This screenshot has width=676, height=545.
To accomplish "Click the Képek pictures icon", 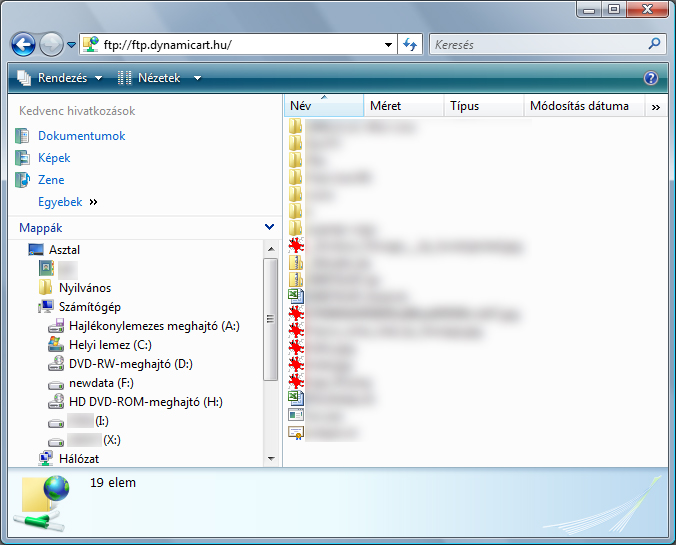I will point(22,158).
